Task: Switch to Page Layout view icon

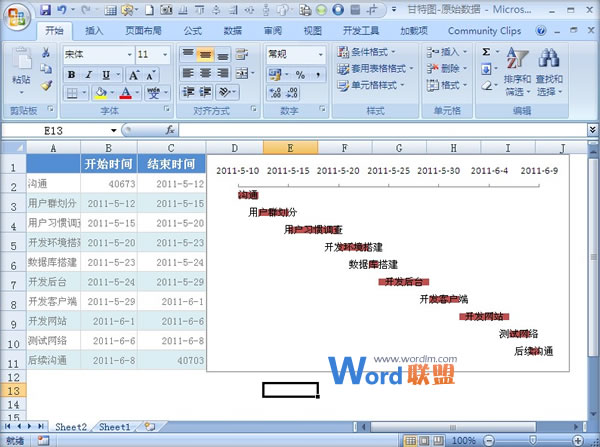Action: tap(424, 441)
